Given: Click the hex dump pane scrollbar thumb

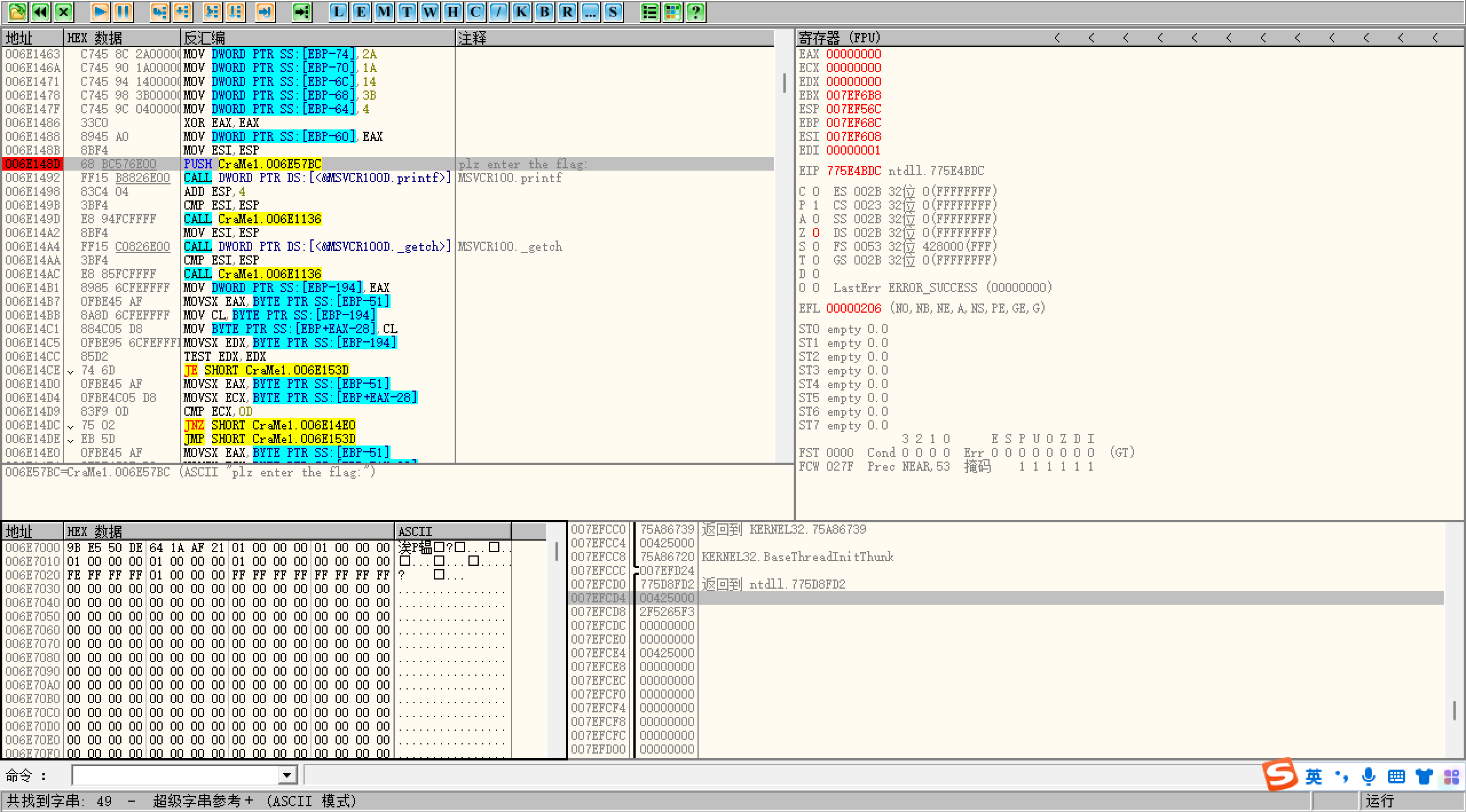Looking at the screenshot, I should (x=557, y=551).
